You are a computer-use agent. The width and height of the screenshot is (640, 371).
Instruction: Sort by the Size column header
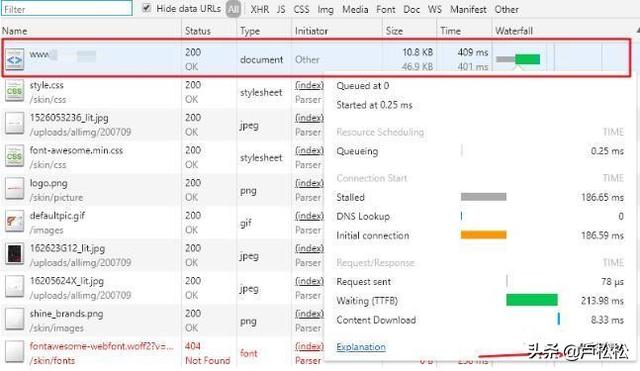[409, 31]
